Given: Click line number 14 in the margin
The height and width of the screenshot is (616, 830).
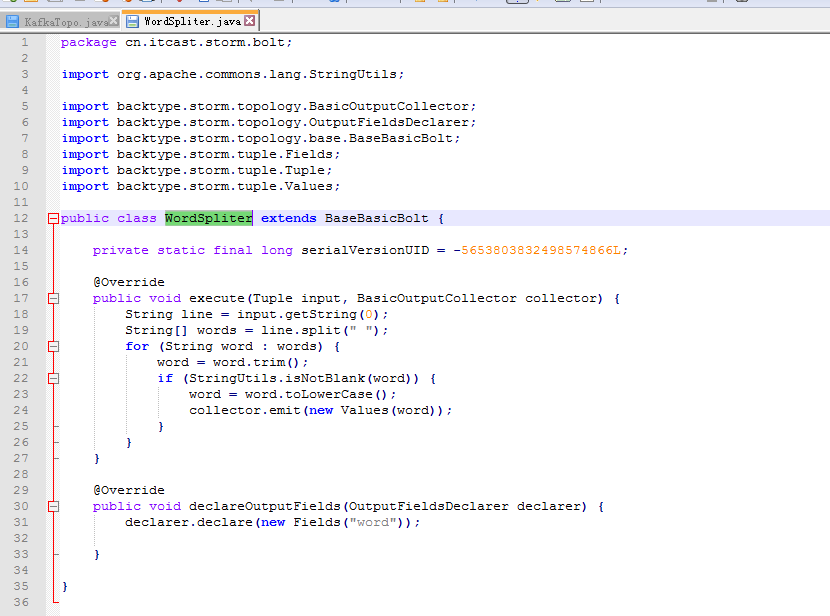Looking at the screenshot, I should click(x=21, y=250).
